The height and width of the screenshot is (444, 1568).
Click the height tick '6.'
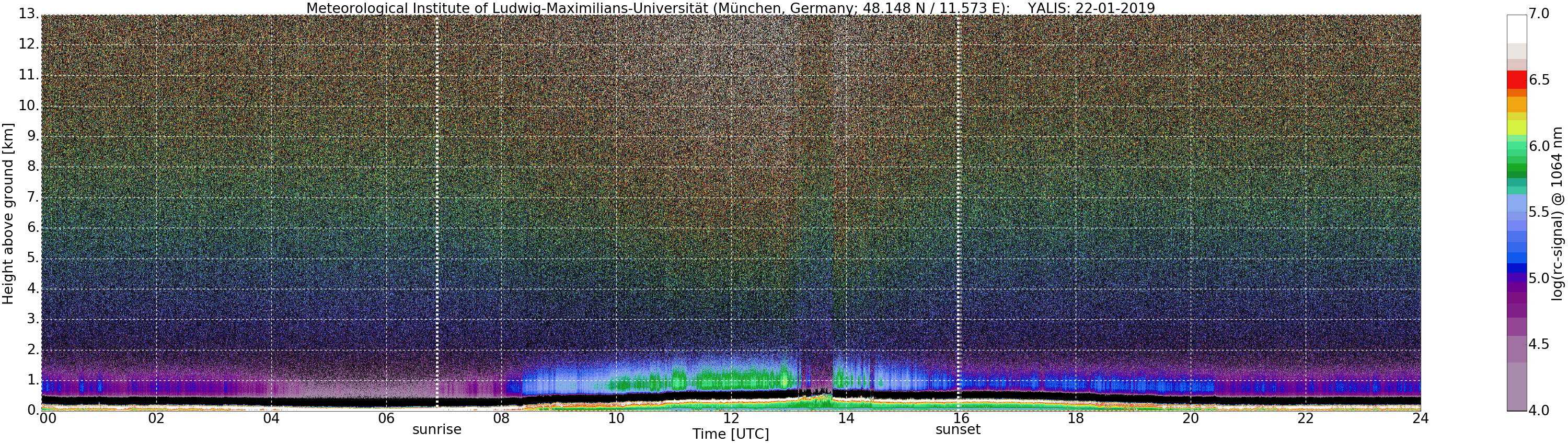click(x=32, y=227)
